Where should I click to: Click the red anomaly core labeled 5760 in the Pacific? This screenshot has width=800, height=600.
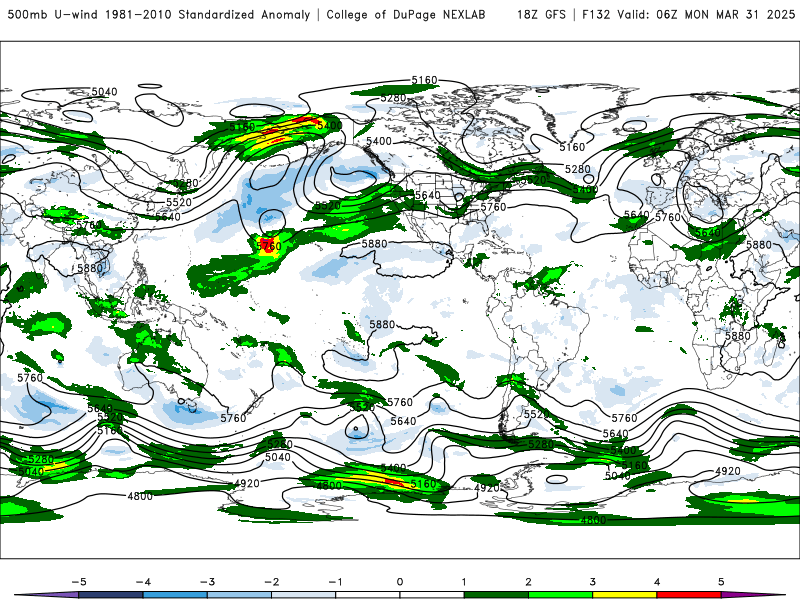[x=267, y=244]
